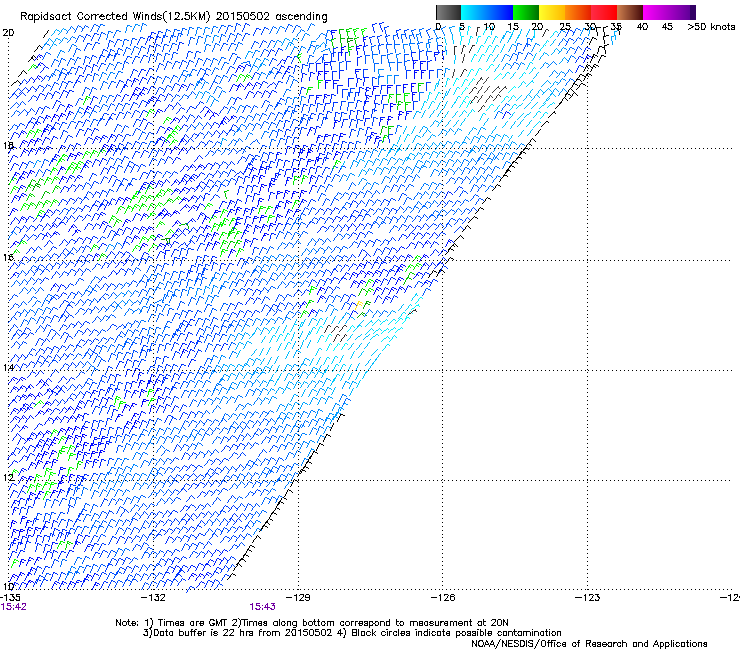Click the legend's '40' speed label
Viewport: 740px width, 650px height.
tap(642, 27)
